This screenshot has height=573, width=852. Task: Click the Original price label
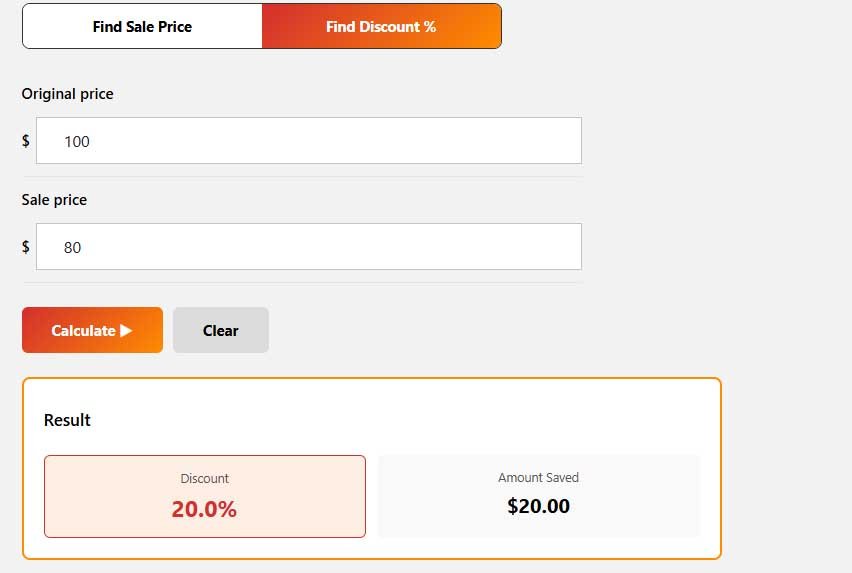coord(67,94)
